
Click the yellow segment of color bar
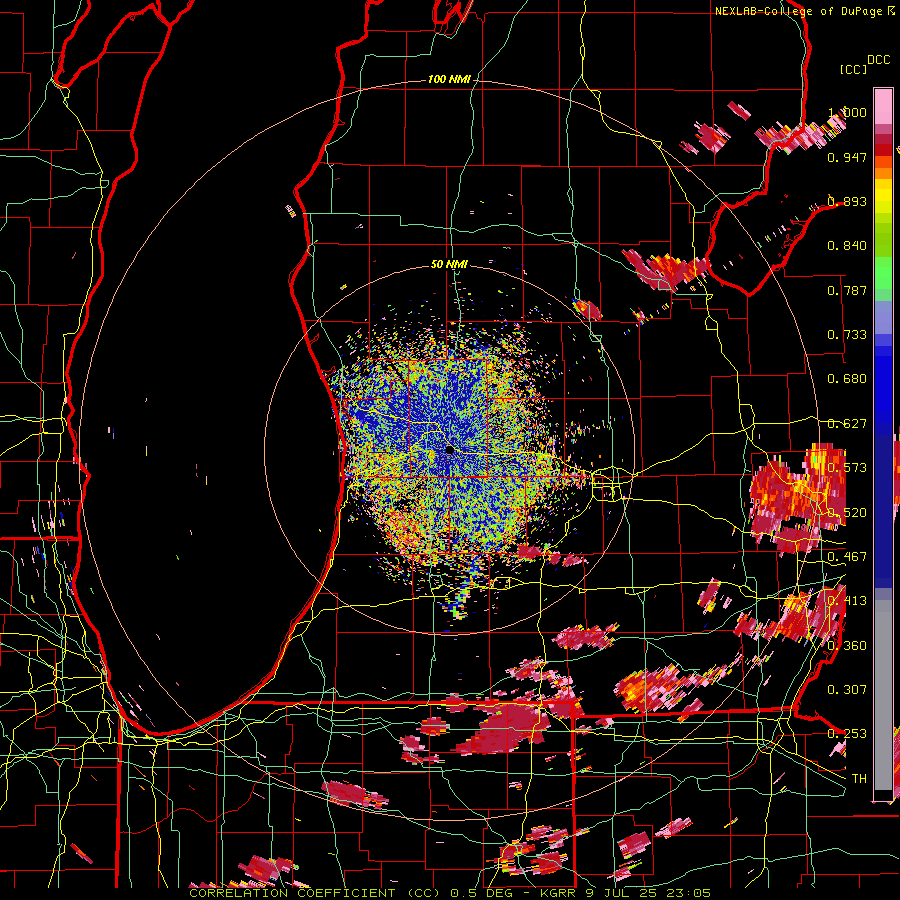[x=883, y=195]
